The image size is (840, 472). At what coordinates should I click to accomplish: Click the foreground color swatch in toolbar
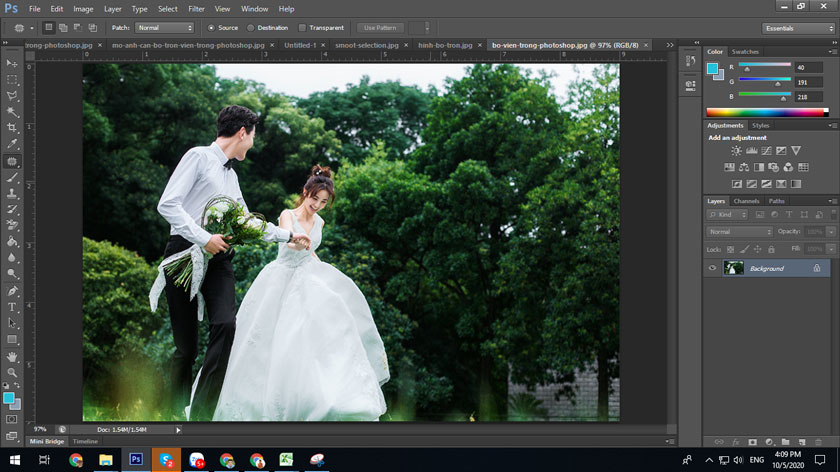point(9,398)
